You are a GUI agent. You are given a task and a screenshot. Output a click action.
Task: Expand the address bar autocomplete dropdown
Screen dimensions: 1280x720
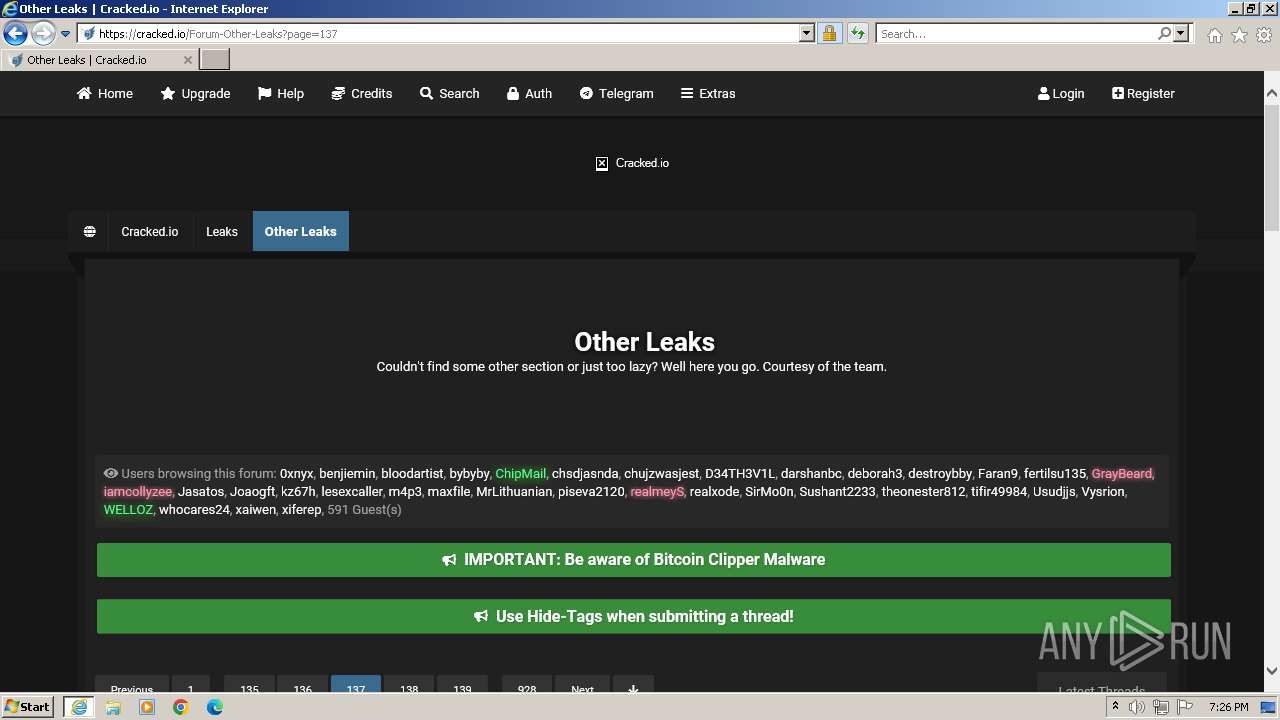[807, 33]
